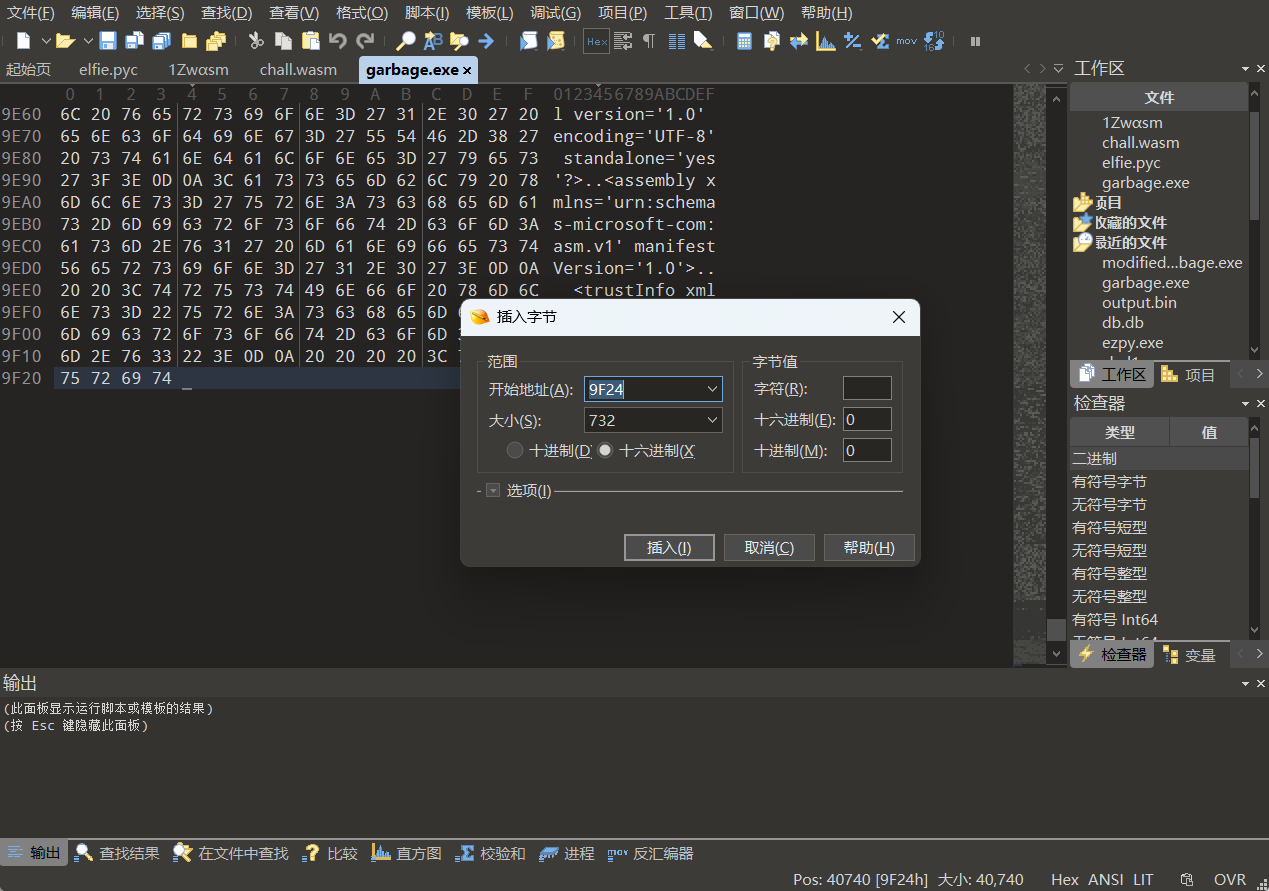Screen dimensions: 1269x891
Task: Open the 工具(T) menu
Action: coord(688,13)
